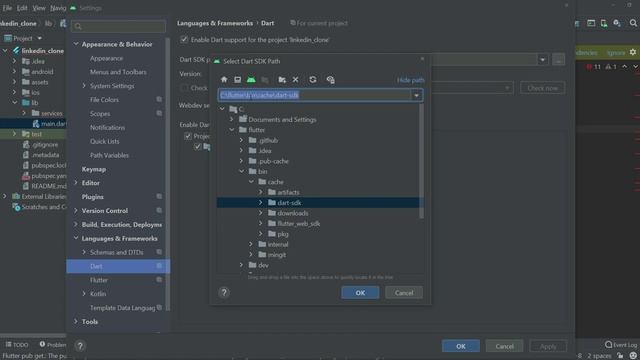Open help in Select Dart SDK Path dialog
Image resolution: width=640 pixels, height=360 pixels.
click(x=224, y=293)
